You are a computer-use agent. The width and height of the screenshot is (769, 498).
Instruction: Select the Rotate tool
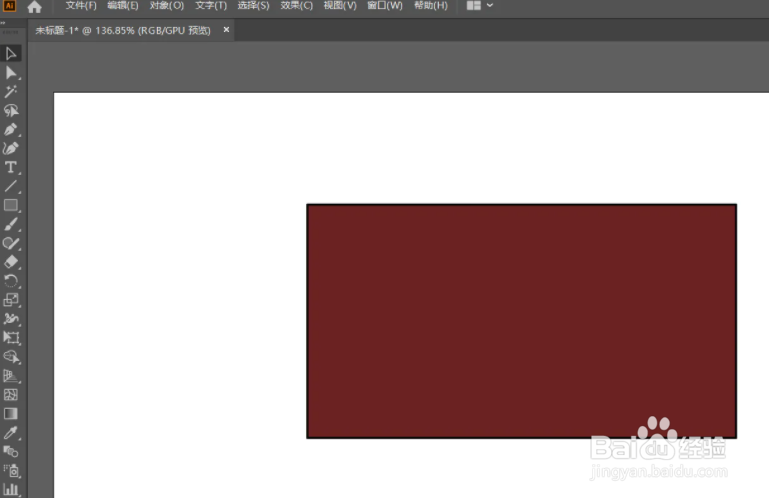[11, 281]
